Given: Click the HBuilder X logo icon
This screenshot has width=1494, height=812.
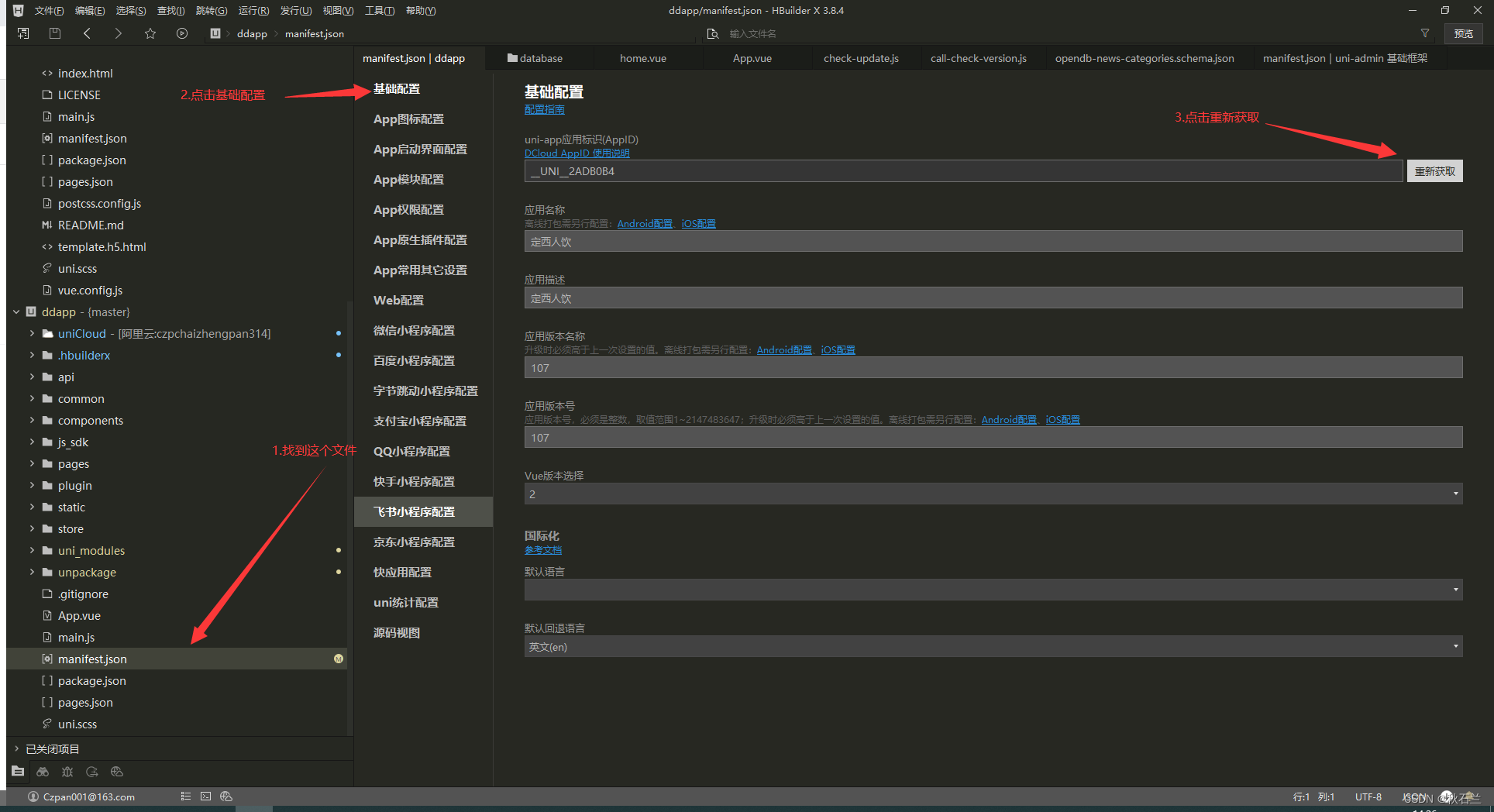Looking at the screenshot, I should click(19, 11).
